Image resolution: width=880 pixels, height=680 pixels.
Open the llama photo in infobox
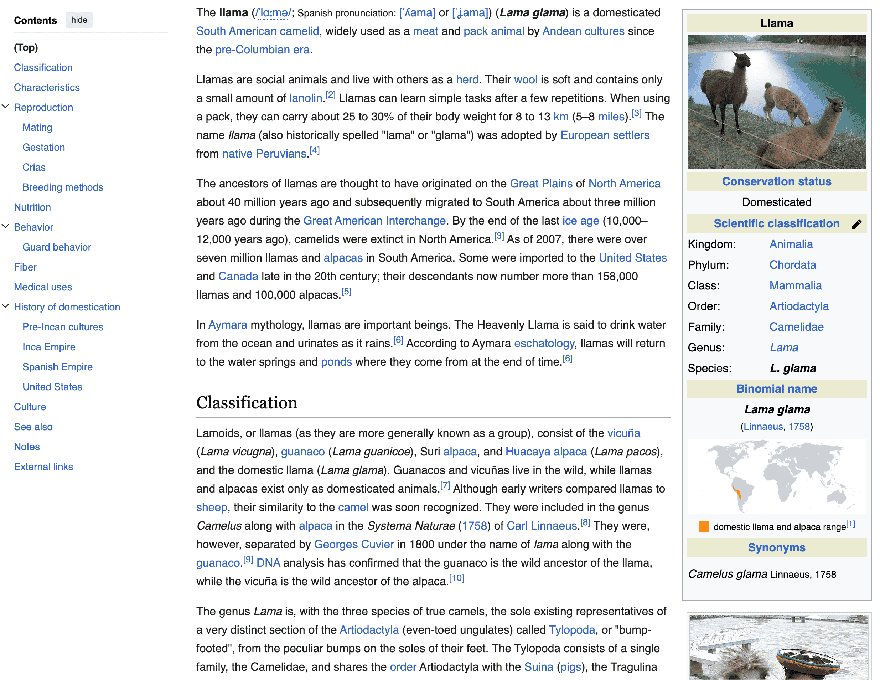click(776, 102)
